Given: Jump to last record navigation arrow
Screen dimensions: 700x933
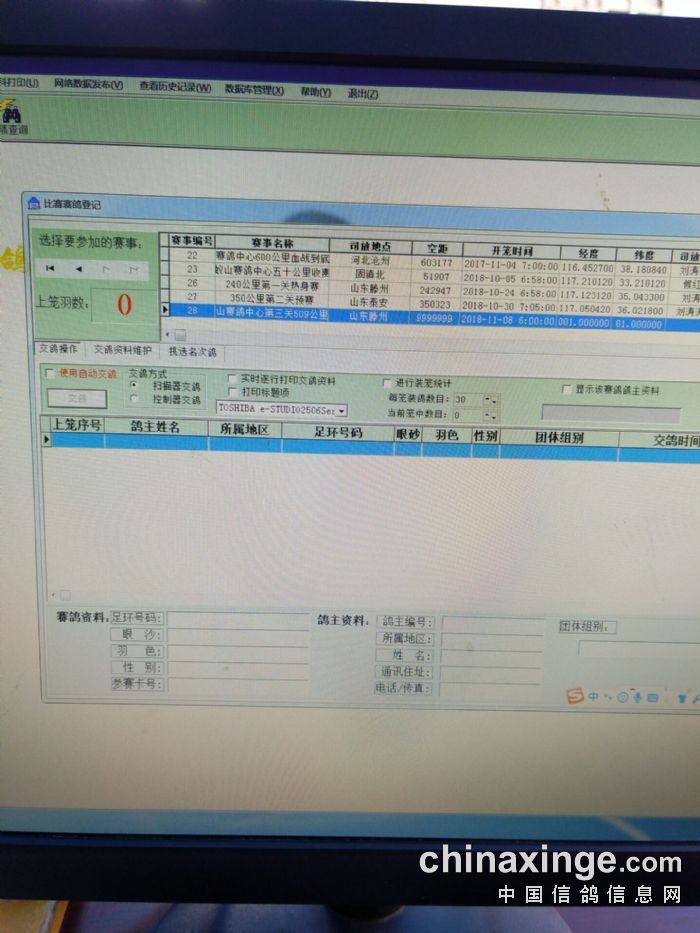Looking at the screenshot, I should [x=133, y=270].
